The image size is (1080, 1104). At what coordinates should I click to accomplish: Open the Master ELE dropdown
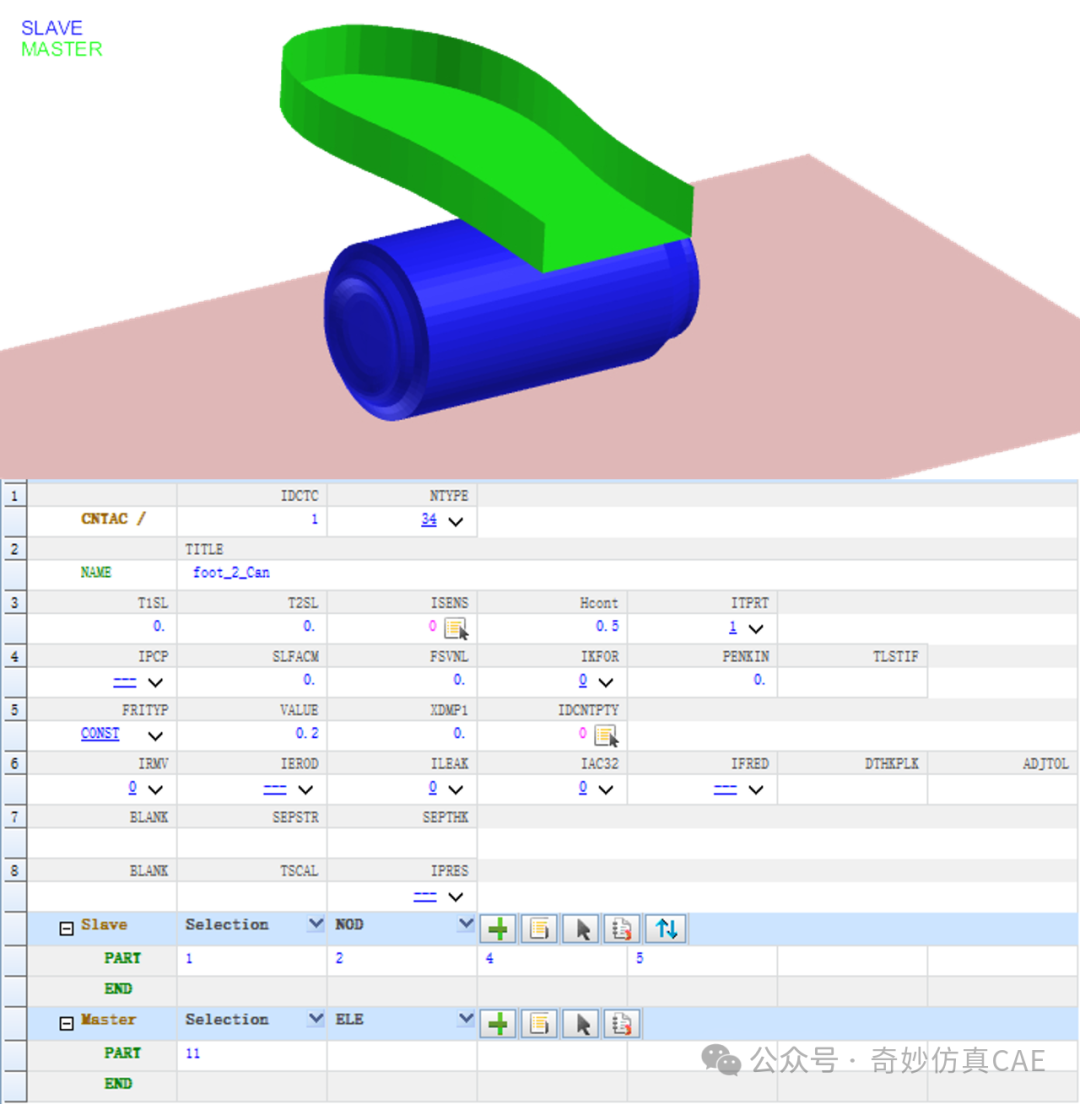[x=466, y=1018]
